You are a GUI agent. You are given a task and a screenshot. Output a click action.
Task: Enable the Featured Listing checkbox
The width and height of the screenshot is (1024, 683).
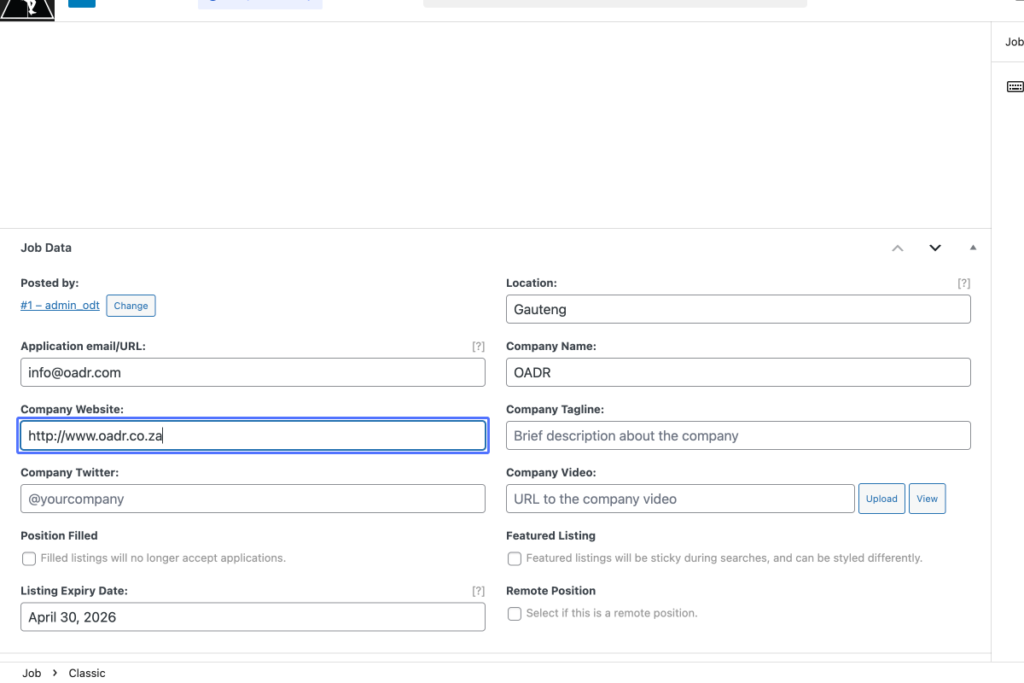coord(515,559)
